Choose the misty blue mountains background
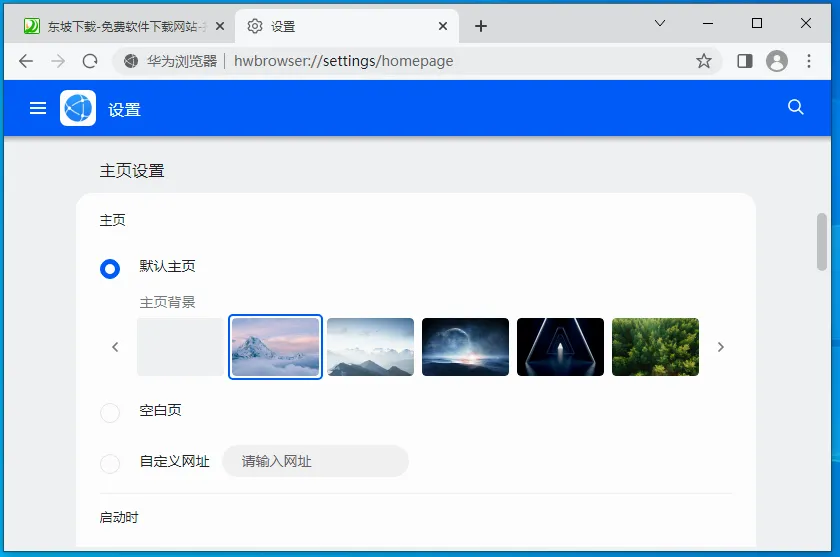 [x=370, y=347]
